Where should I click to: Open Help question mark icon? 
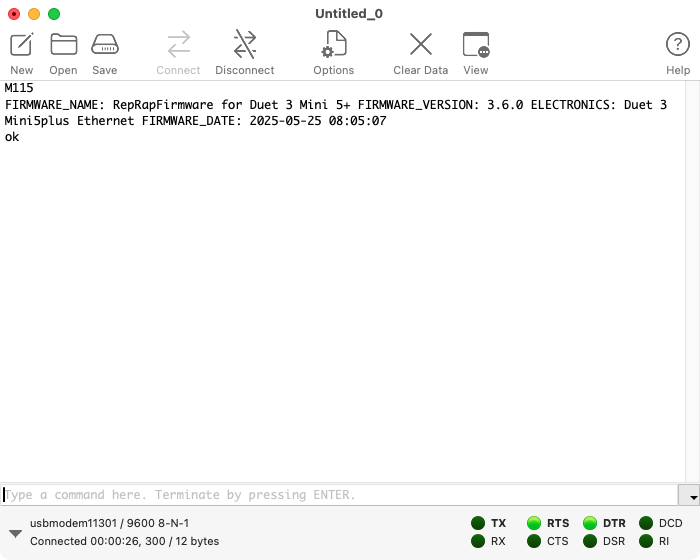[678, 45]
